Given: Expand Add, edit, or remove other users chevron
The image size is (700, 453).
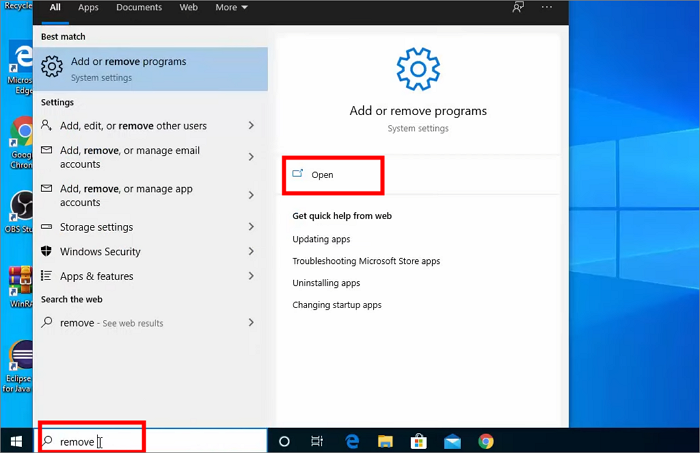Looking at the screenshot, I should pos(251,125).
